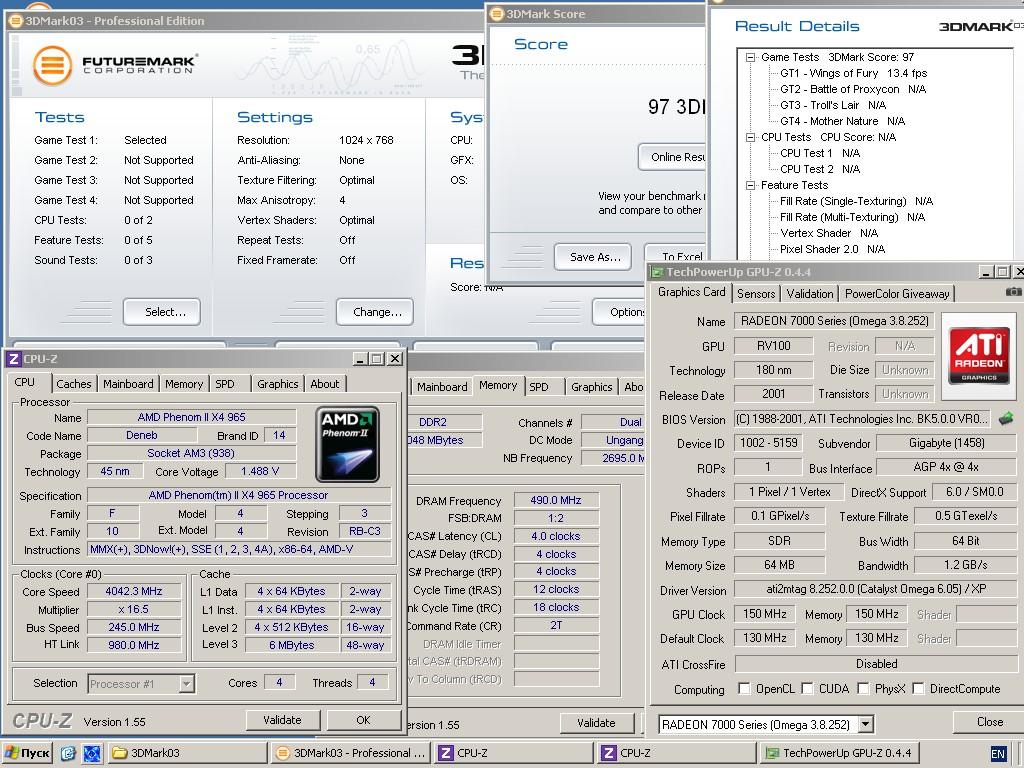This screenshot has height=768, width=1024.
Task: Select the Vertex Shader tree row
Action: point(829,233)
